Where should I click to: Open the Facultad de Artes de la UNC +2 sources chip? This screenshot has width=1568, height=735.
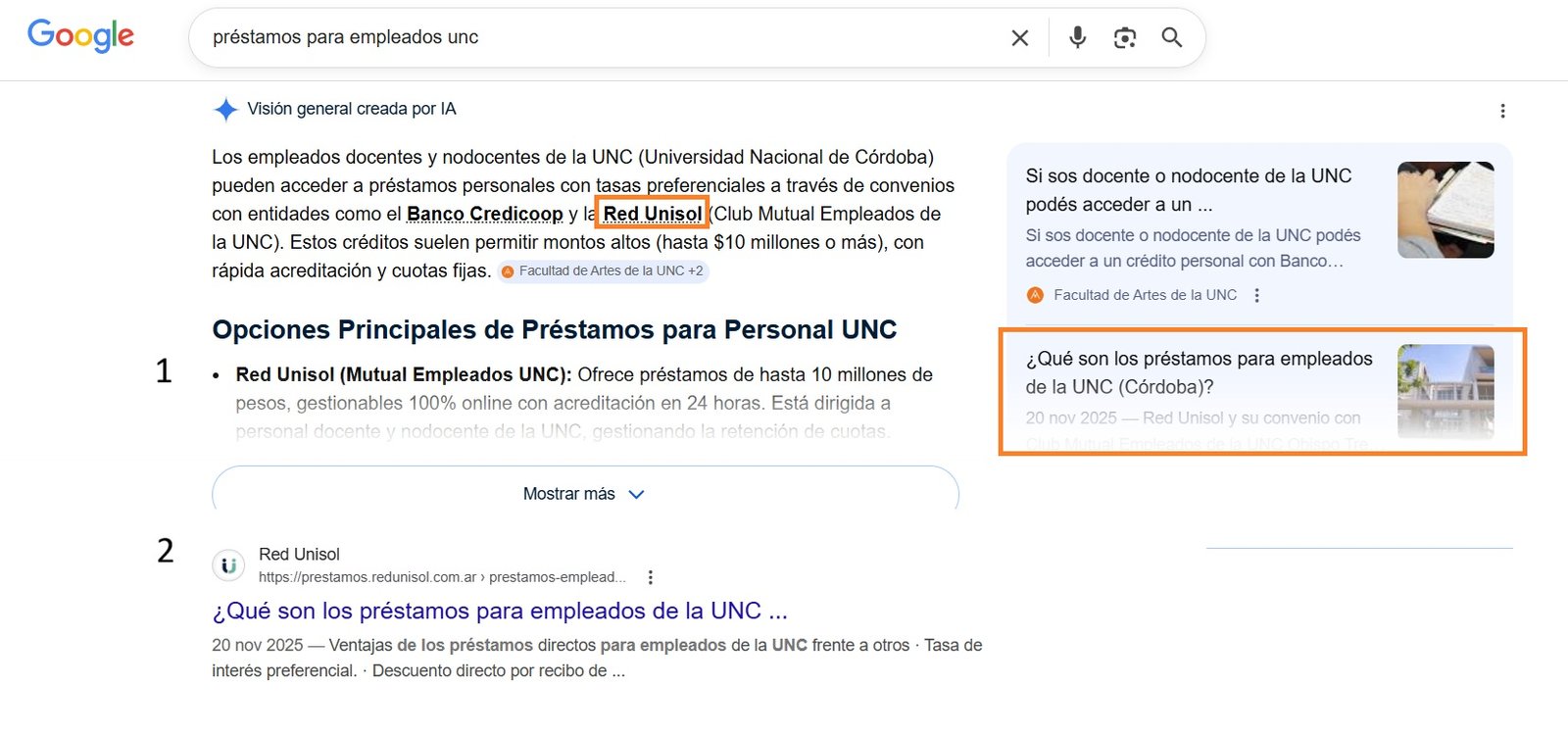click(x=603, y=271)
